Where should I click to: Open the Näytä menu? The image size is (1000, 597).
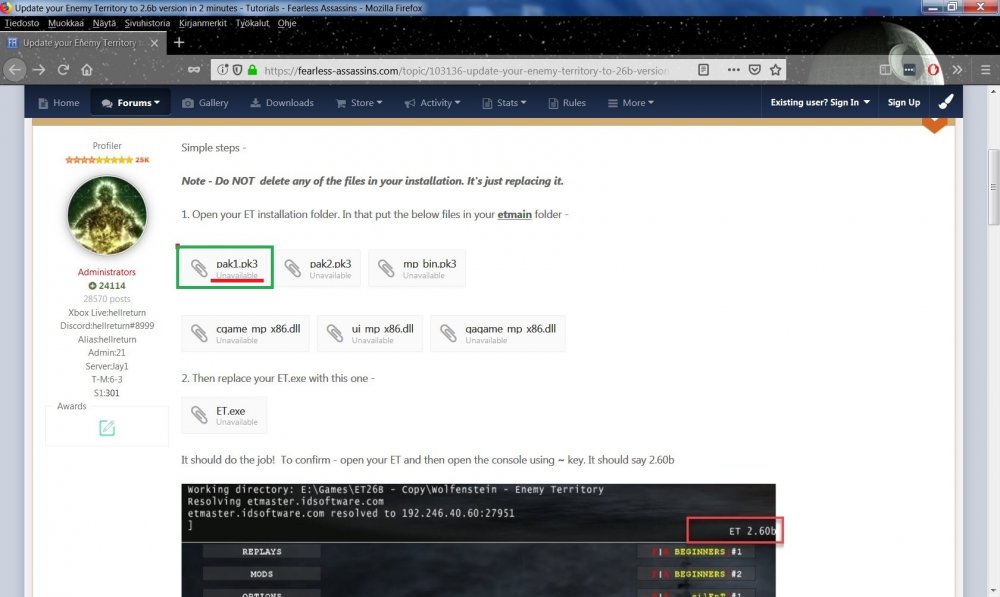pyautogui.click(x=104, y=23)
